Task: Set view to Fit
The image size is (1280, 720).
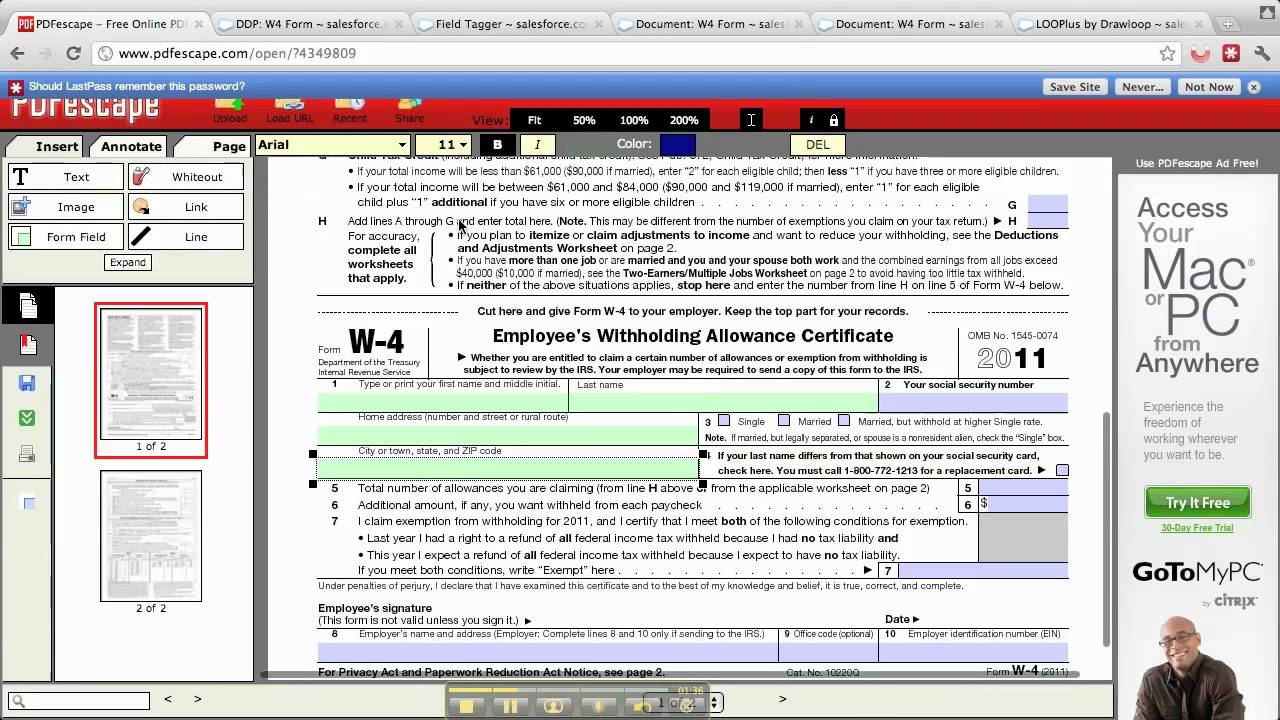Action: 534,120
